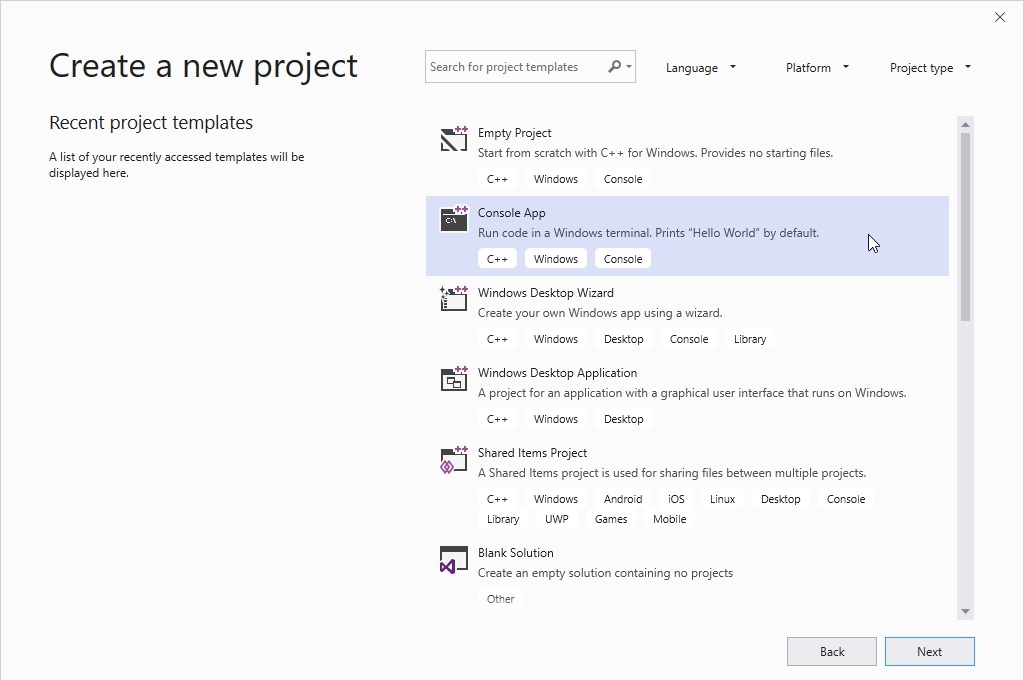Viewport: 1024px width, 680px height.
Task: Click Console tag under Empty Project
Action: pyautogui.click(x=623, y=179)
